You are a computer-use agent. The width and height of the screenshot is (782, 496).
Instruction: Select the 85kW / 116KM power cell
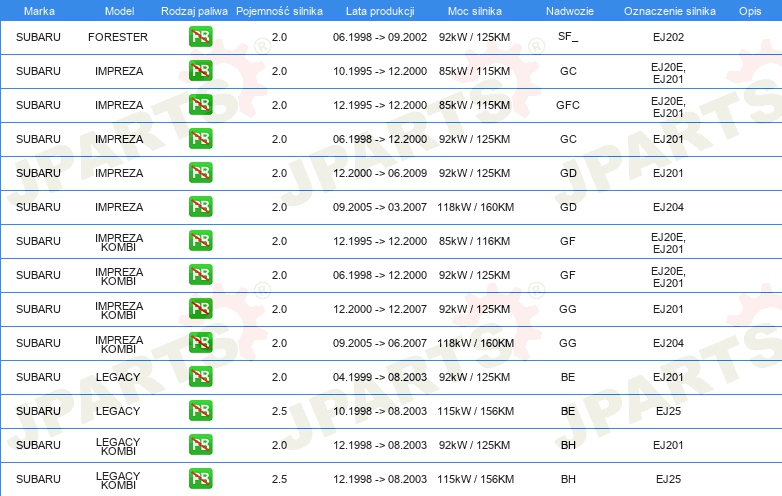tap(474, 241)
